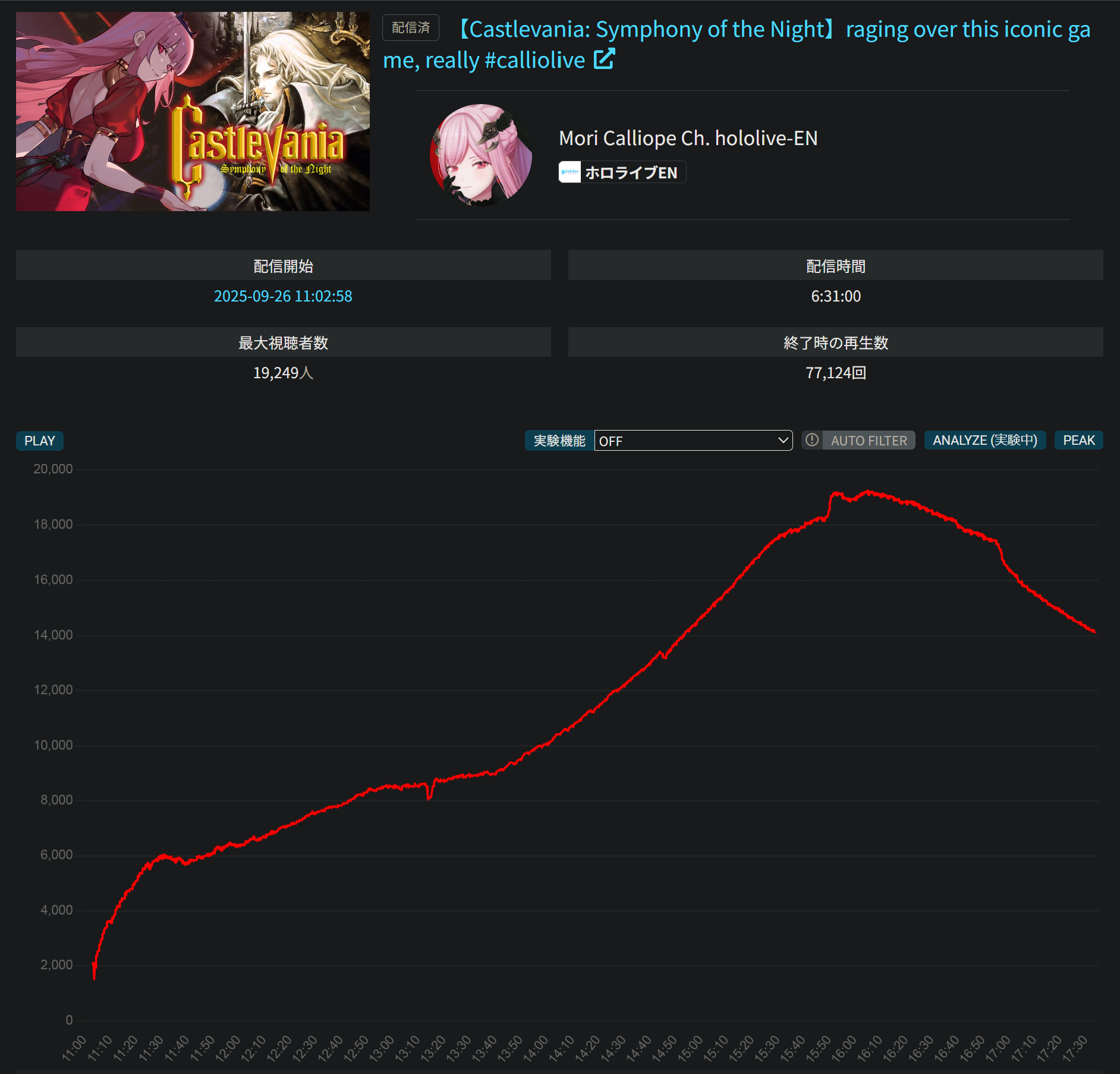1120x1074 pixels.
Task: Open the Castlevania stream title link
Action: coord(737,45)
